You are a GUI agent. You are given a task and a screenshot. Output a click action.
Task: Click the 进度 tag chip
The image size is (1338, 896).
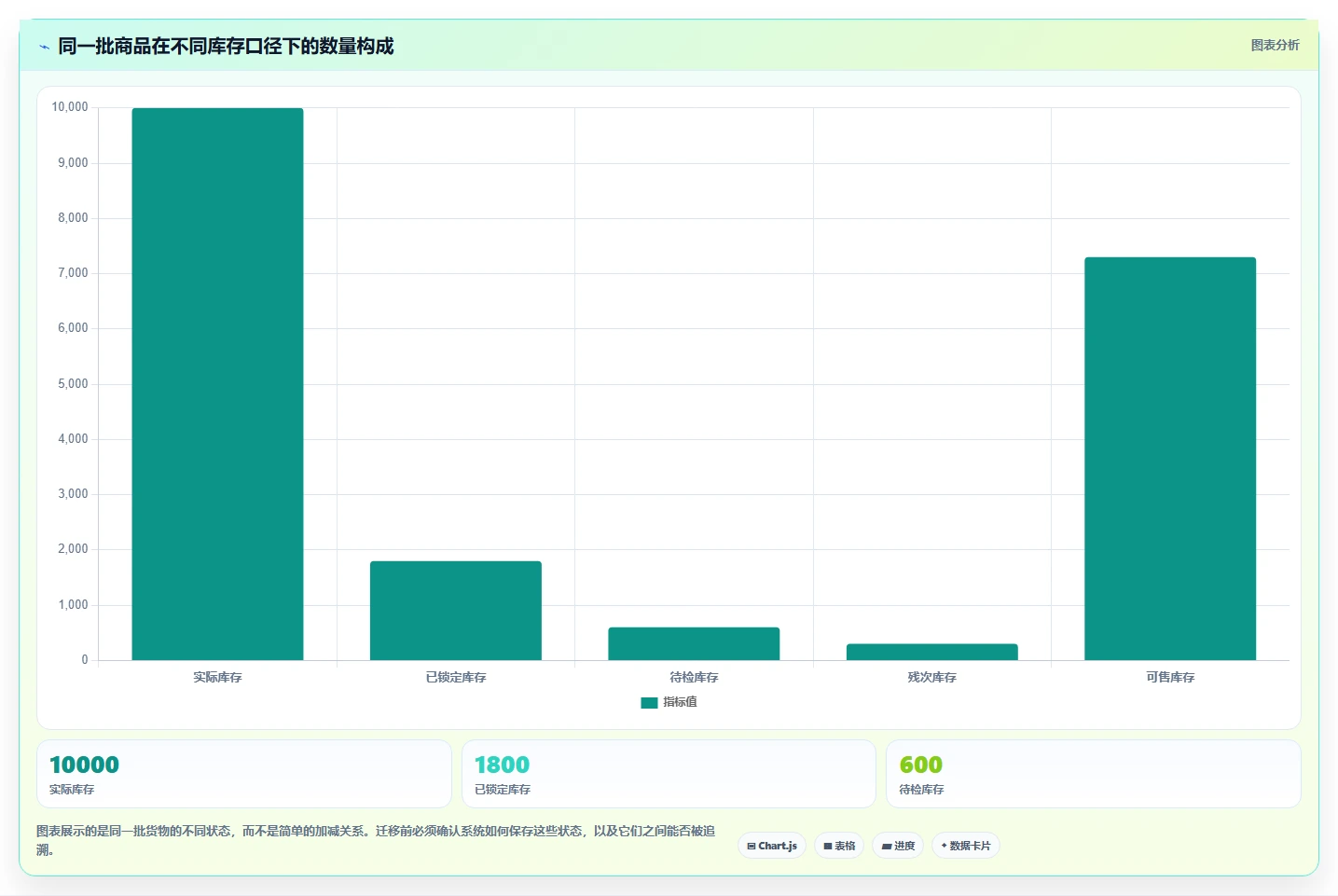pos(898,846)
